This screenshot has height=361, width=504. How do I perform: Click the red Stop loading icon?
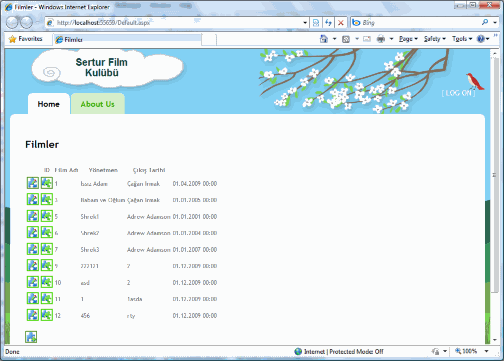tap(341, 23)
